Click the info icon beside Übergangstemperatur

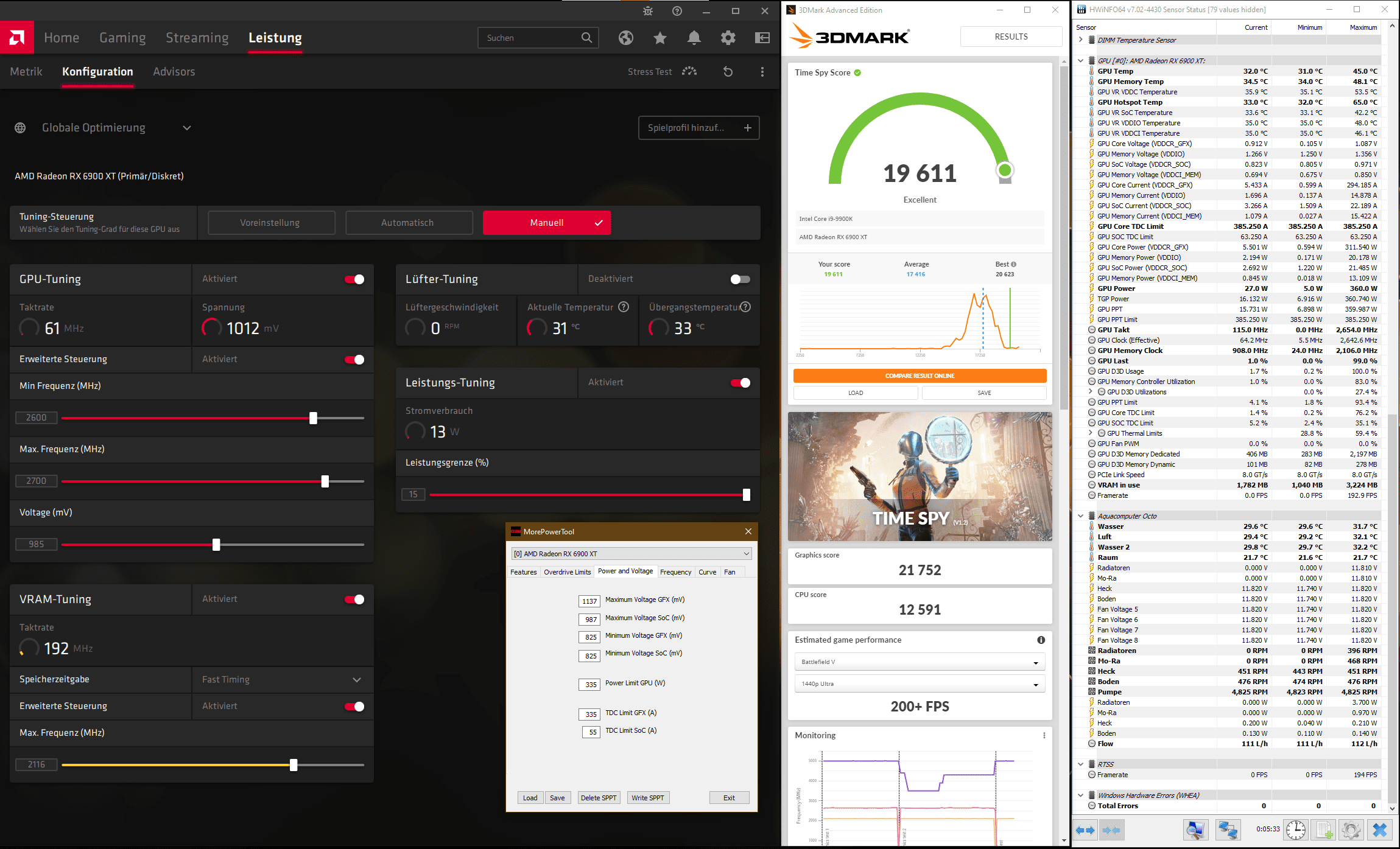click(x=745, y=307)
